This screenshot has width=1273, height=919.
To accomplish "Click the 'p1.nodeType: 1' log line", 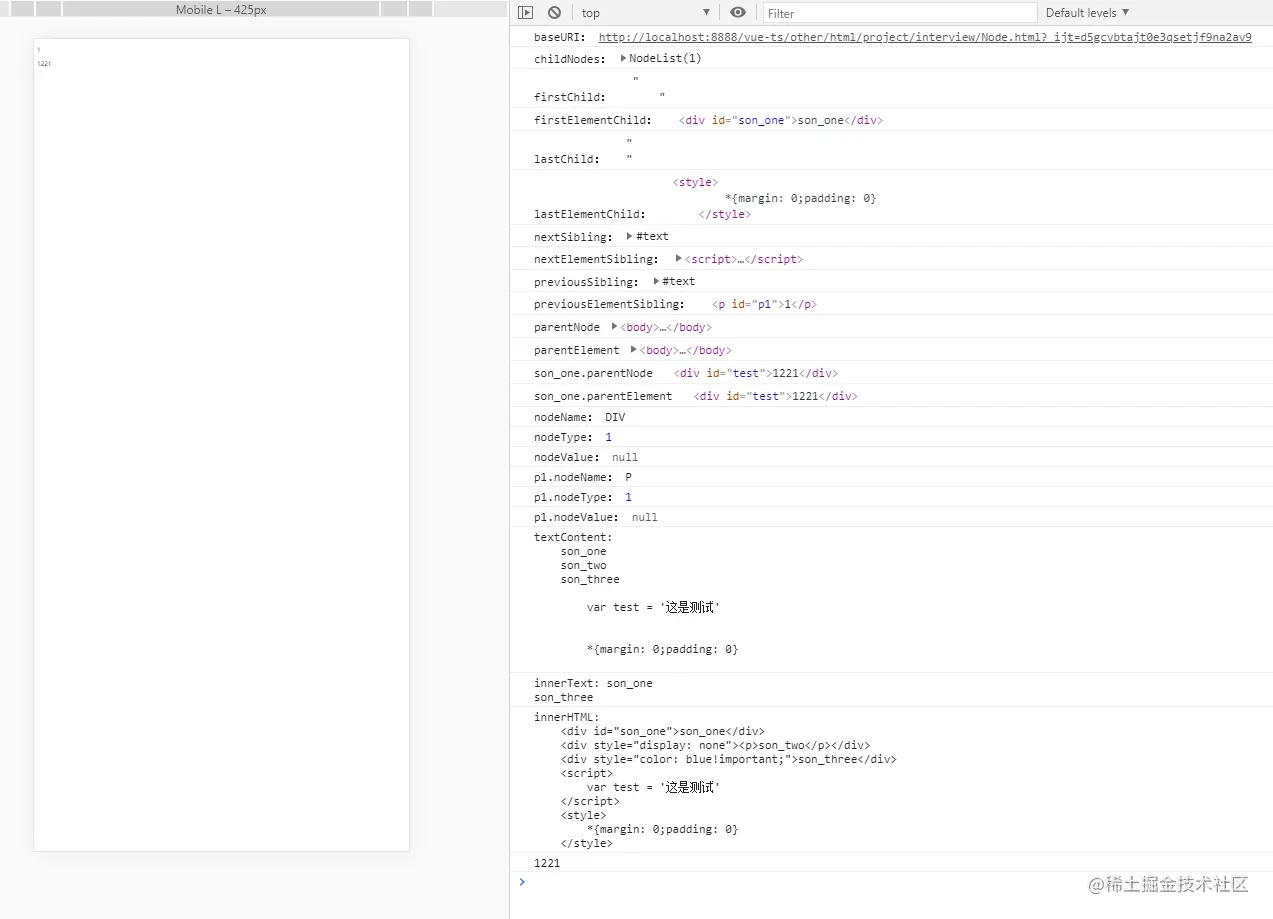I will [583, 497].
